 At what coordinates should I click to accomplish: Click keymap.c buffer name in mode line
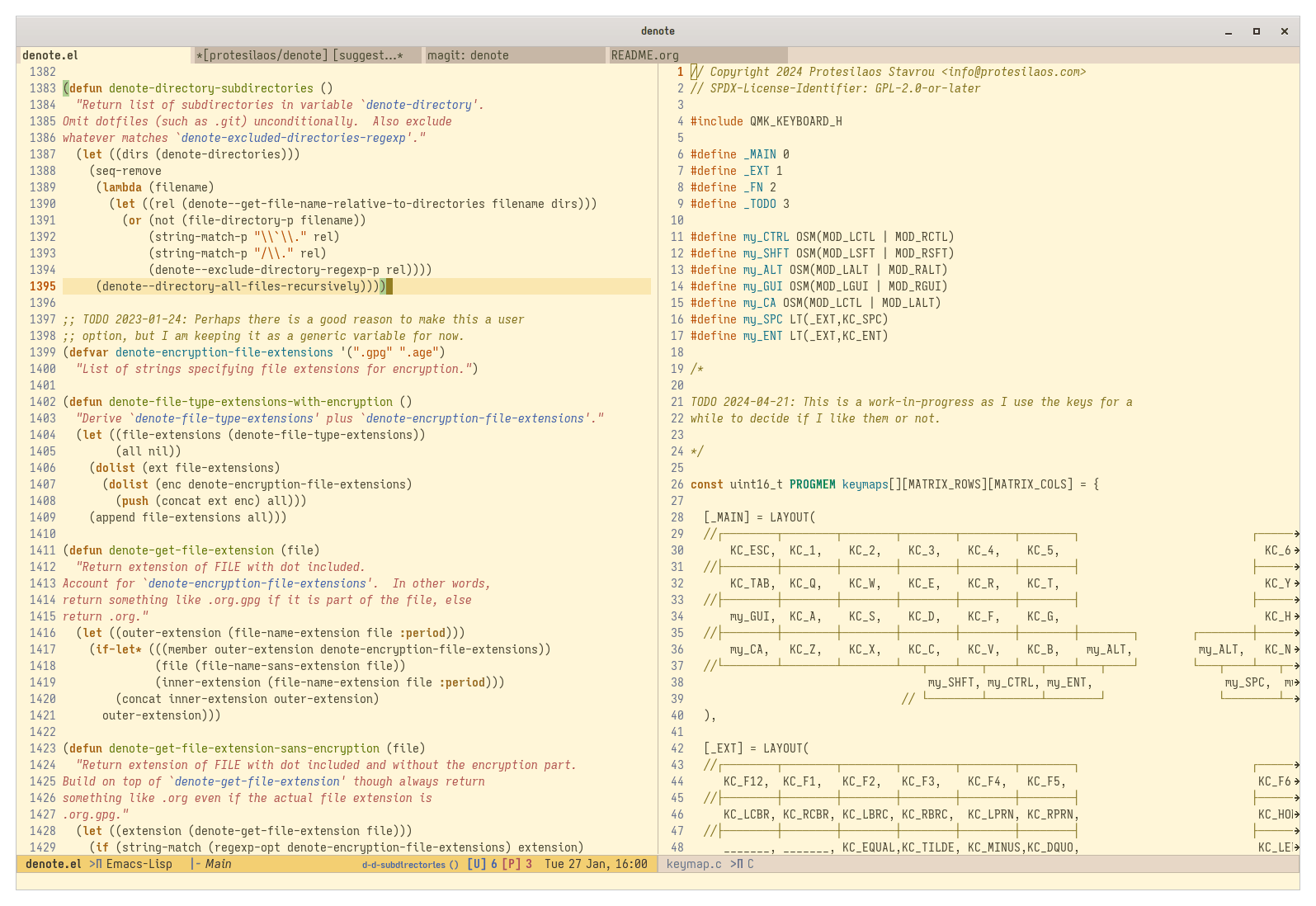pyautogui.click(x=693, y=864)
